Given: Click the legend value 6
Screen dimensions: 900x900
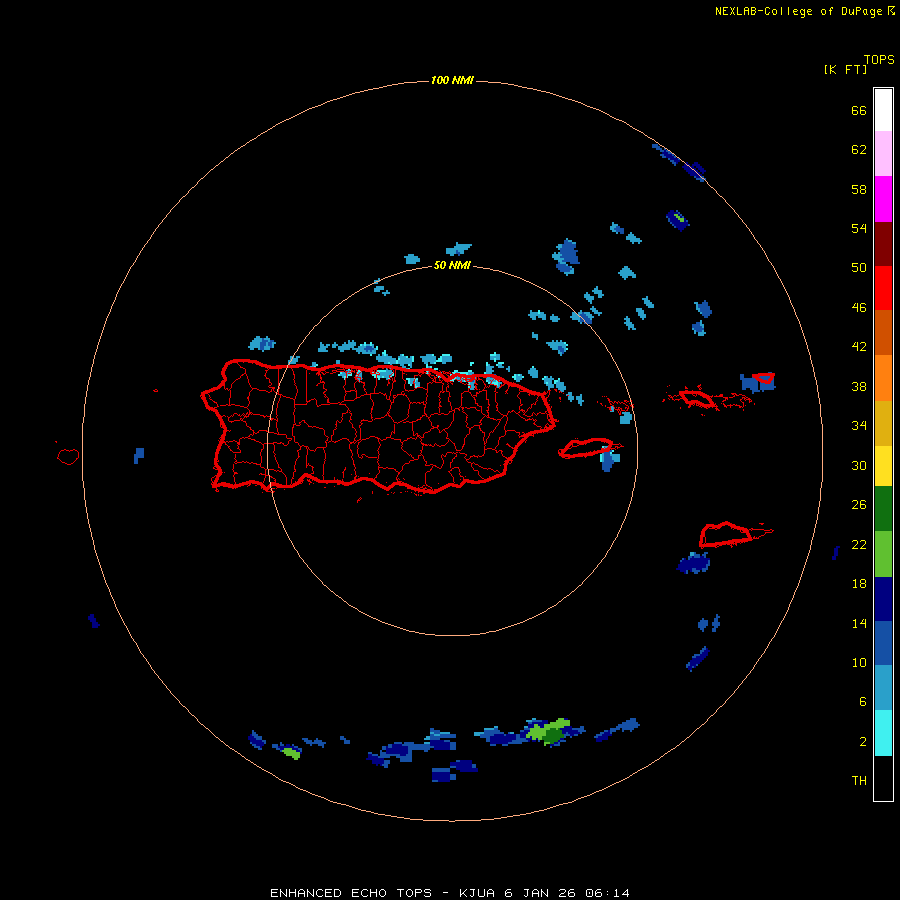Looking at the screenshot, I should 862,702.
